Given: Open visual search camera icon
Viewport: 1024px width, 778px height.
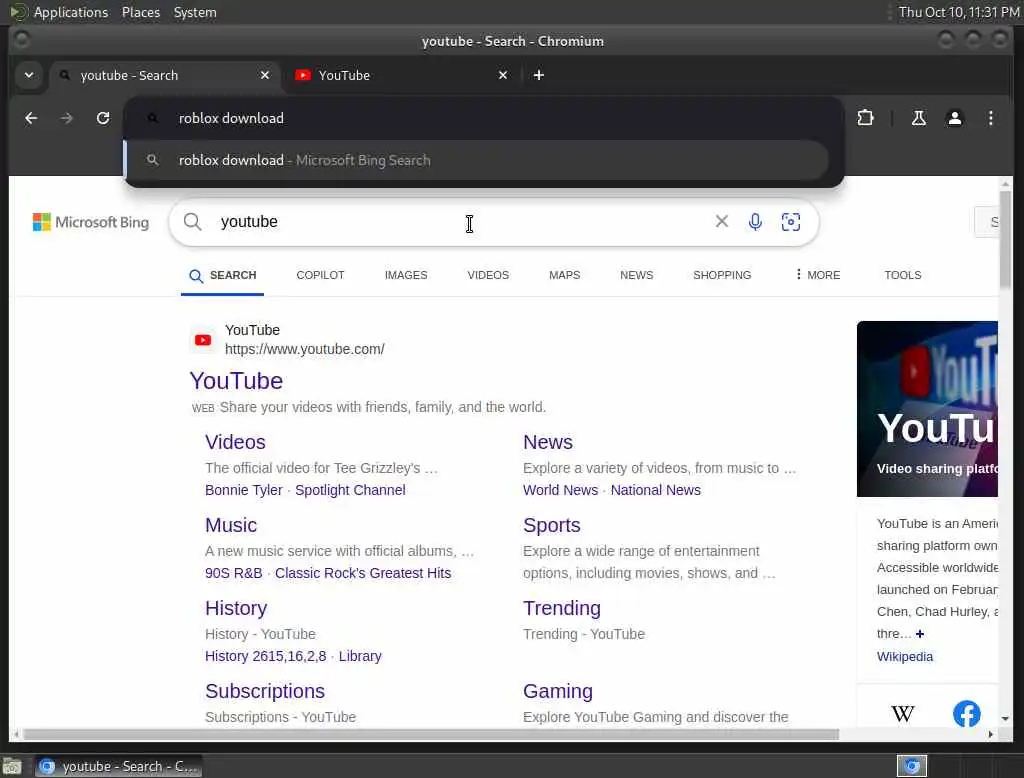Looking at the screenshot, I should 791,222.
